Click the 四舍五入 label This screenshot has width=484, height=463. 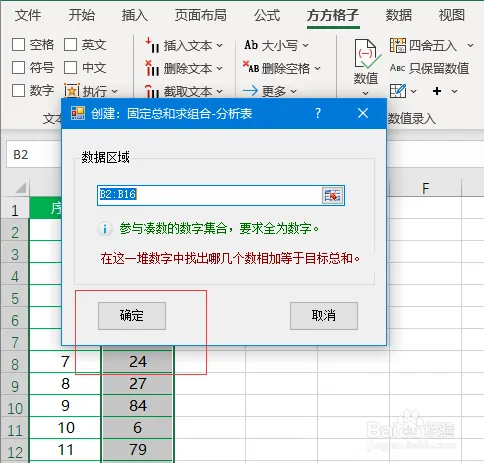[x=433, y=45]
